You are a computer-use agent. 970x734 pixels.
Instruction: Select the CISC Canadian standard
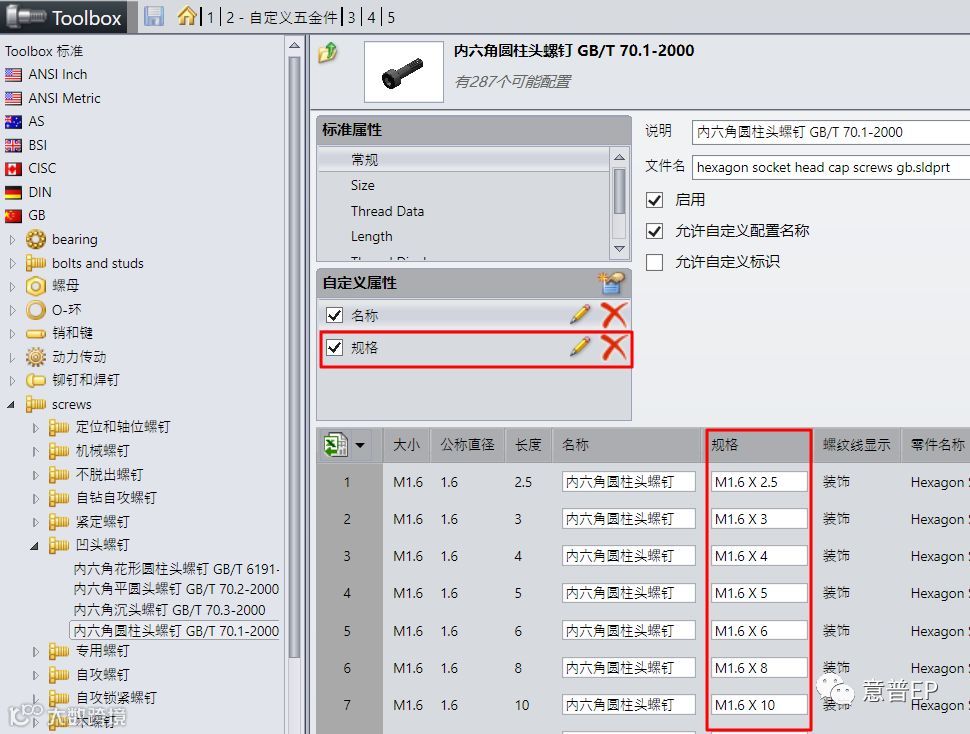coord(42,168)
